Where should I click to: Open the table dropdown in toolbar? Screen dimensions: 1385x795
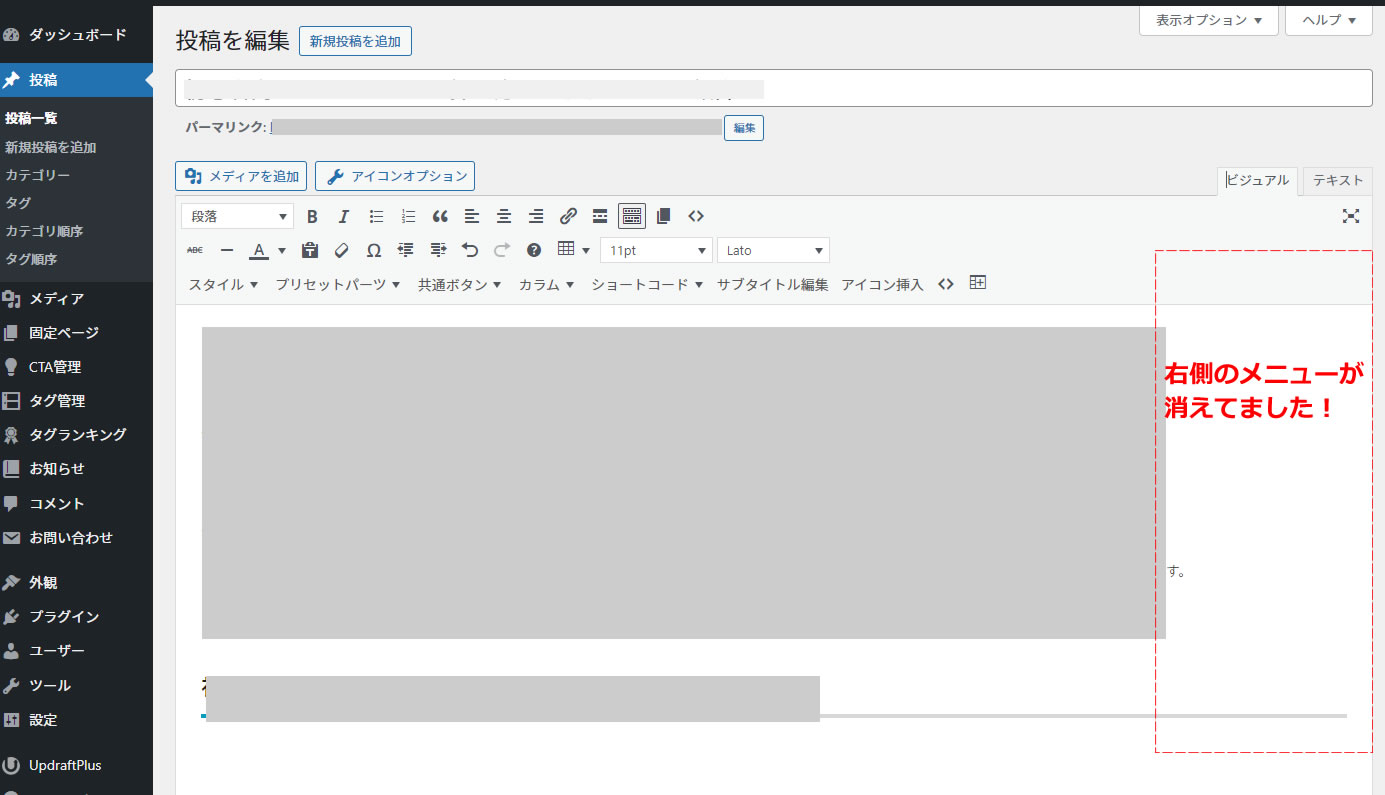(573, 250)
